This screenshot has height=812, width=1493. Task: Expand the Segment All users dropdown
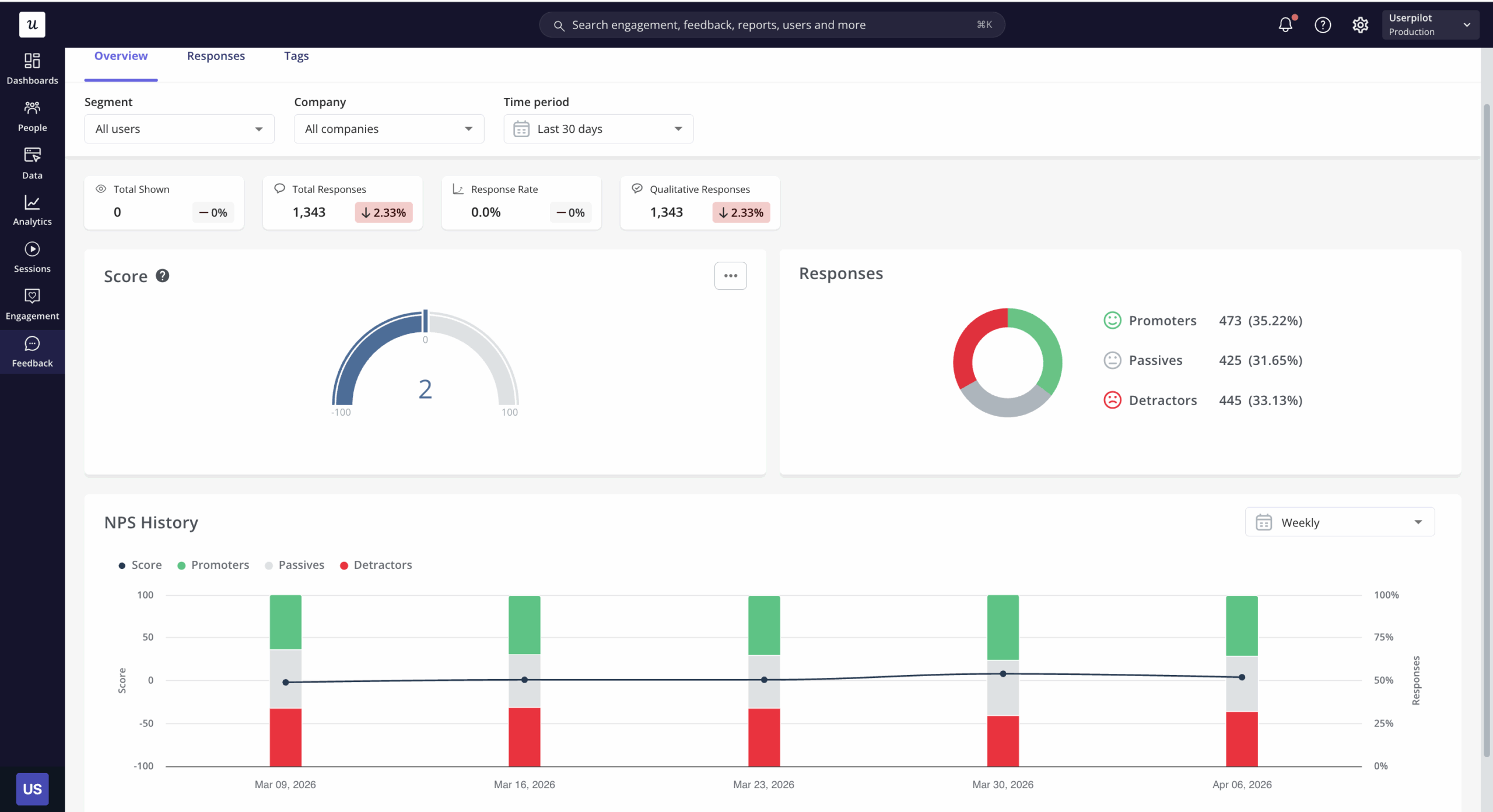click(x=179, y=129)
